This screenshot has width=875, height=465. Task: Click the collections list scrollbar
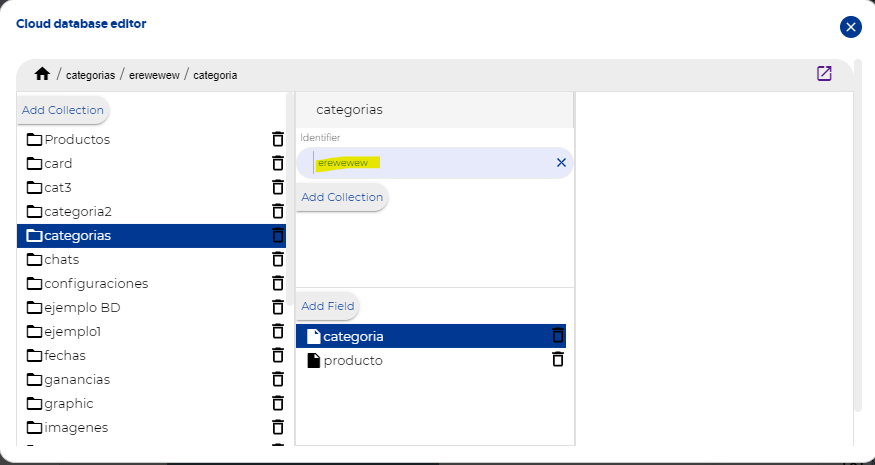click(x=289, y=199)
